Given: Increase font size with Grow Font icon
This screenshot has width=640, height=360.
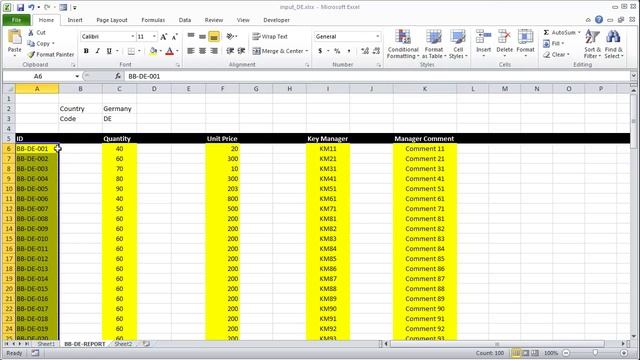Looking at the screenshot, I should (164, 37).
